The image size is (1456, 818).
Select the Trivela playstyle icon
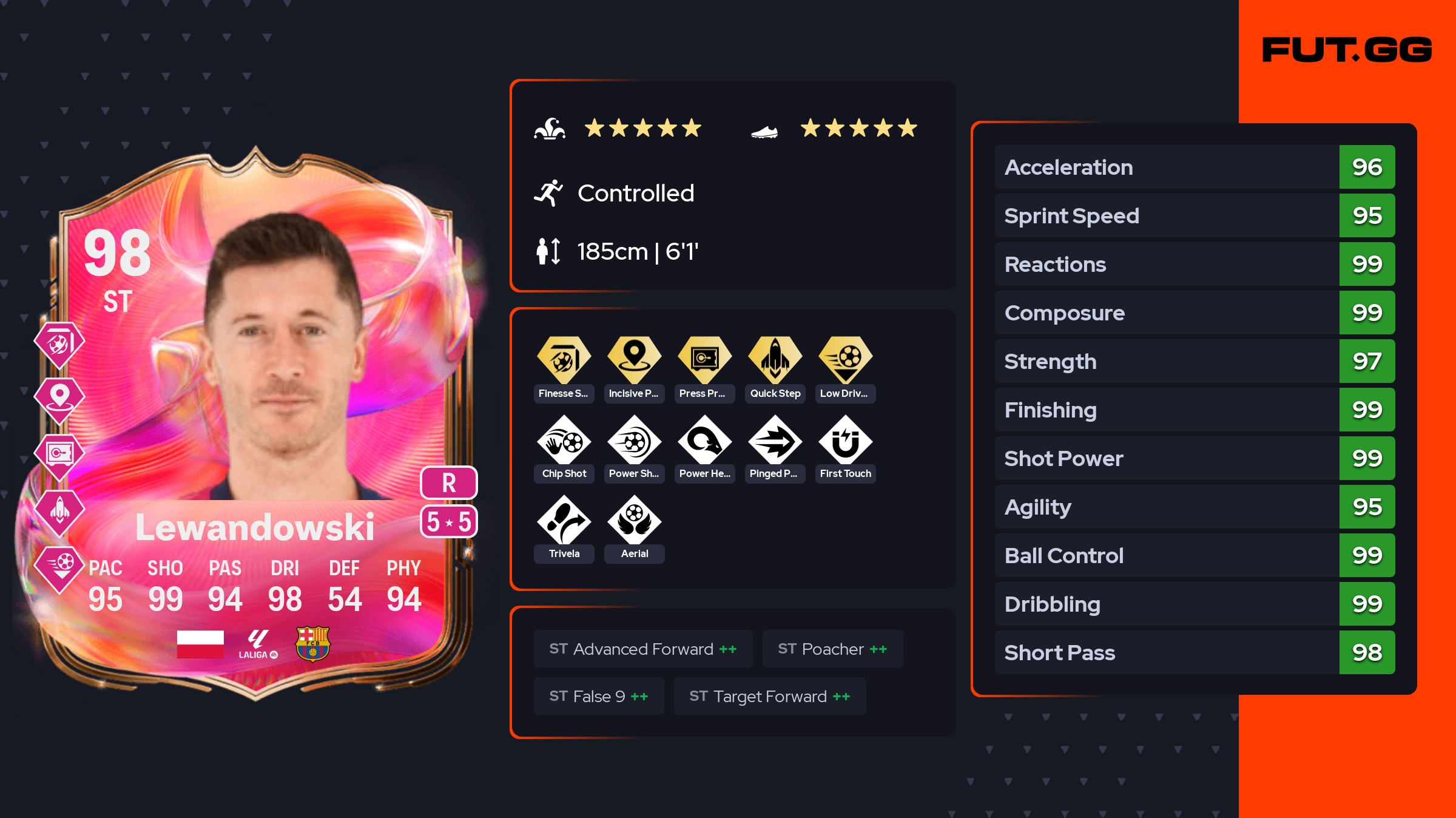tap(564, 520)
